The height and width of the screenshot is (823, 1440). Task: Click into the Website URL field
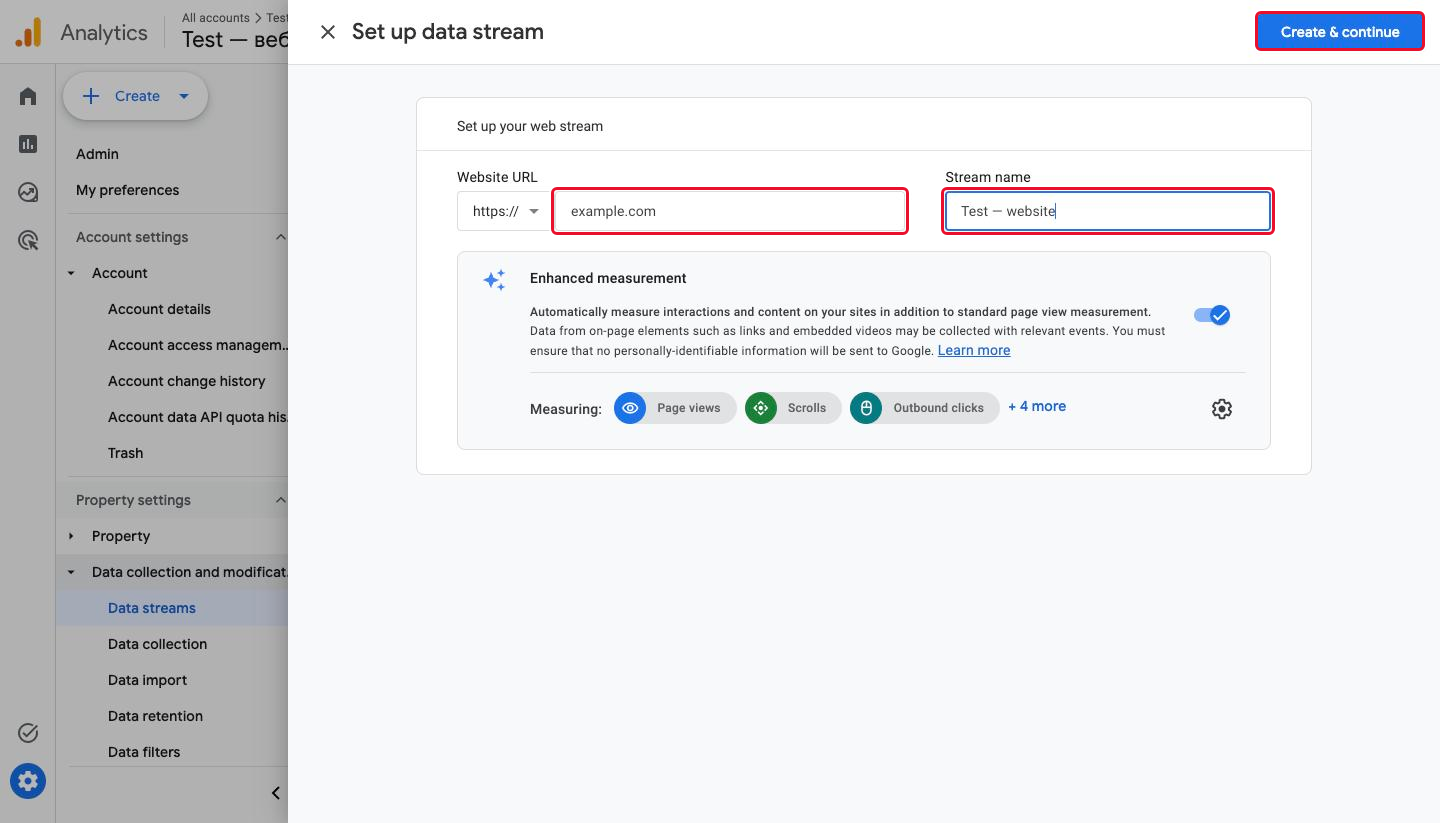[x=730, y=211]
